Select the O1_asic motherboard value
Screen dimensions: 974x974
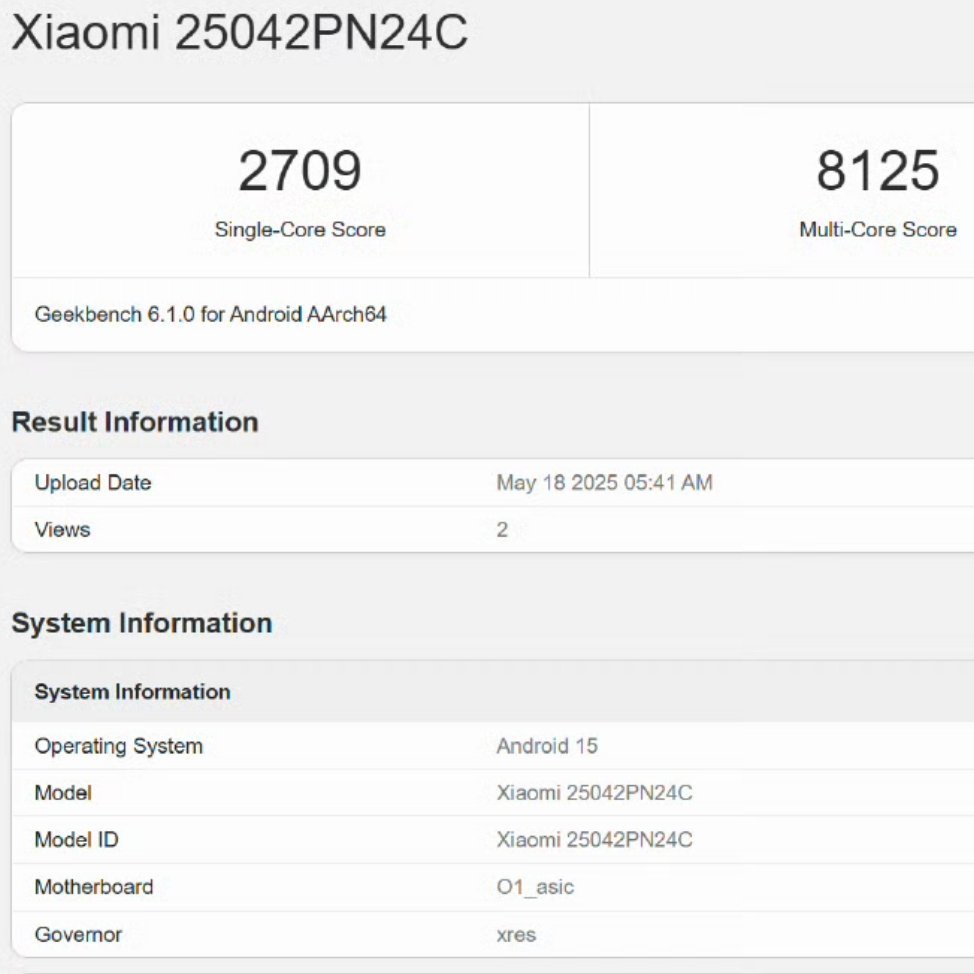pyautogui.click(x=535, y=887)
